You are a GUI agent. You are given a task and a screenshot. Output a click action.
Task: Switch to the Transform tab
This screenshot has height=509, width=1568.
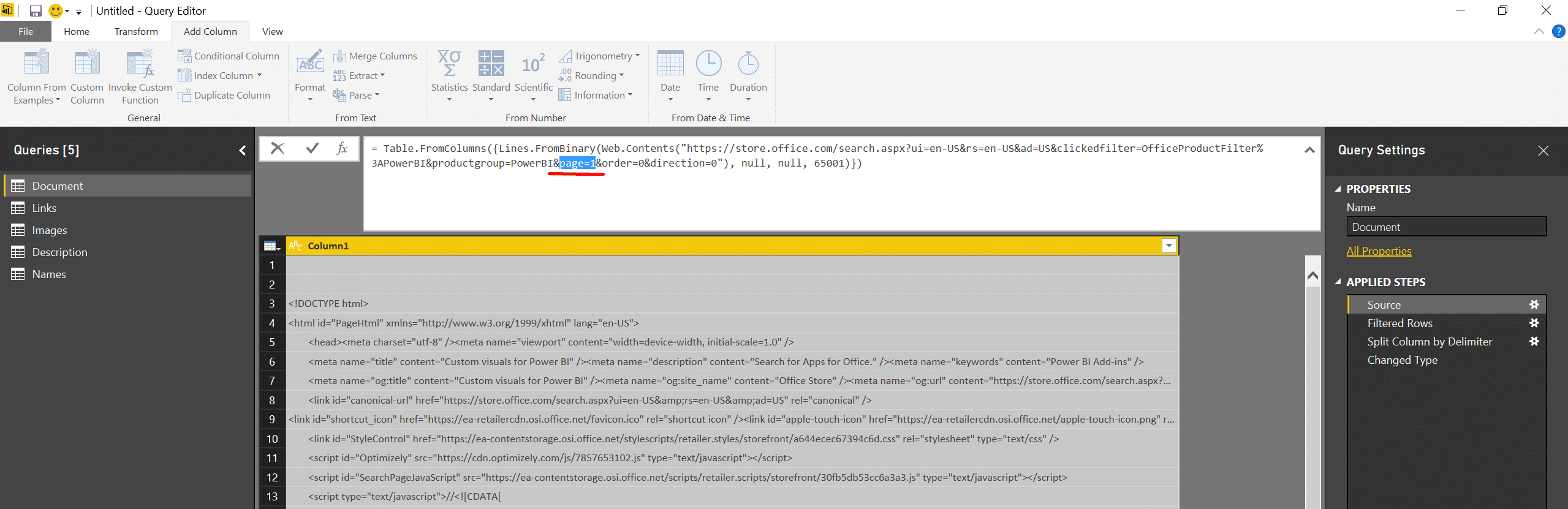pyautogui.click(x=136, y=31)
